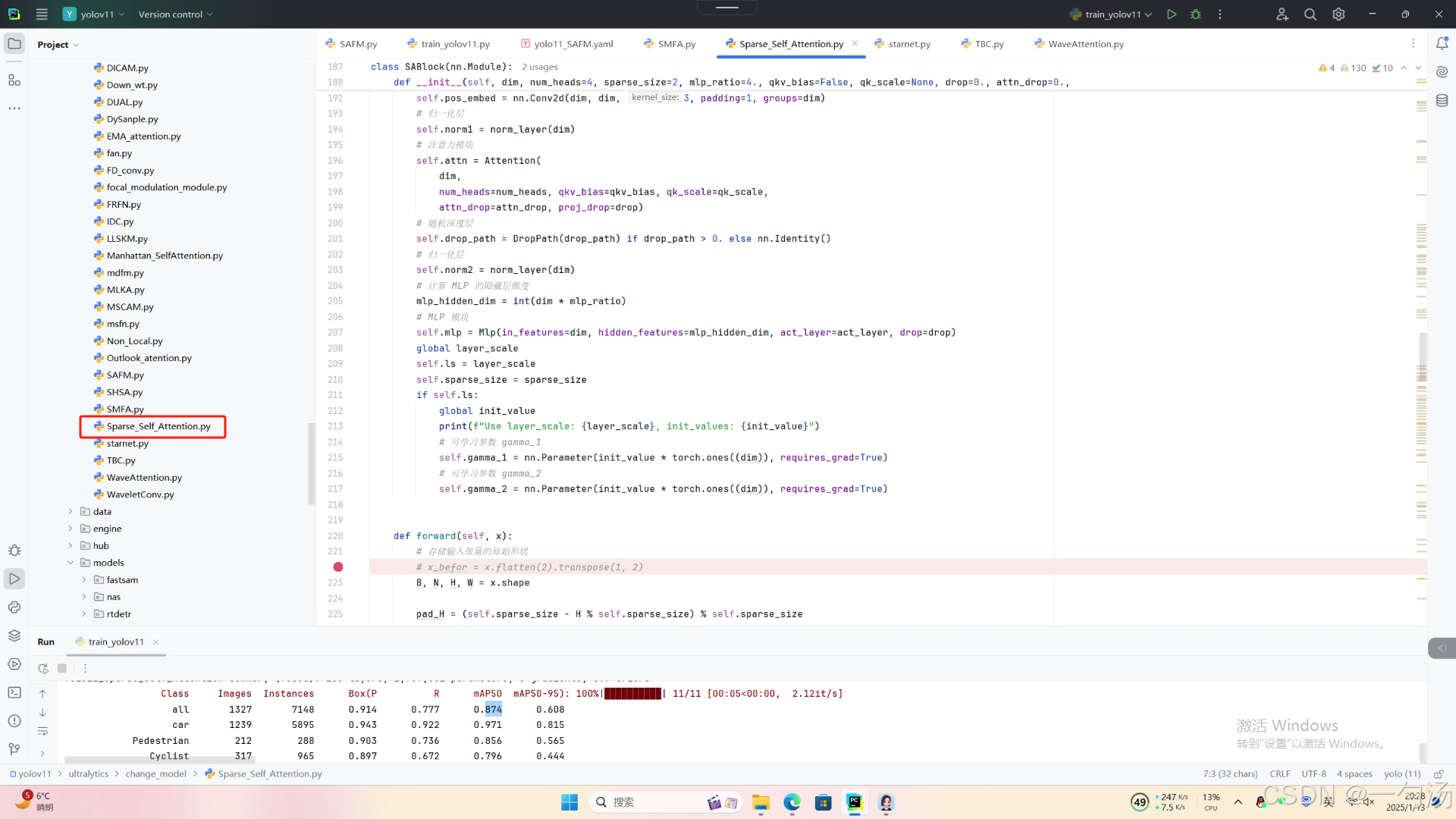This screenshot has width=1456, height=819.
Task: Toggle the breakpoint at line 222
Action: click(338, 567)
